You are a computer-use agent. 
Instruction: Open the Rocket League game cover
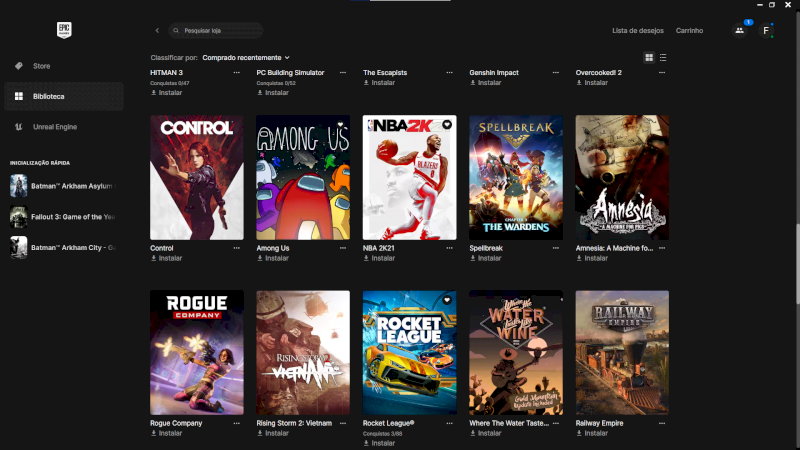click(410, 353)
